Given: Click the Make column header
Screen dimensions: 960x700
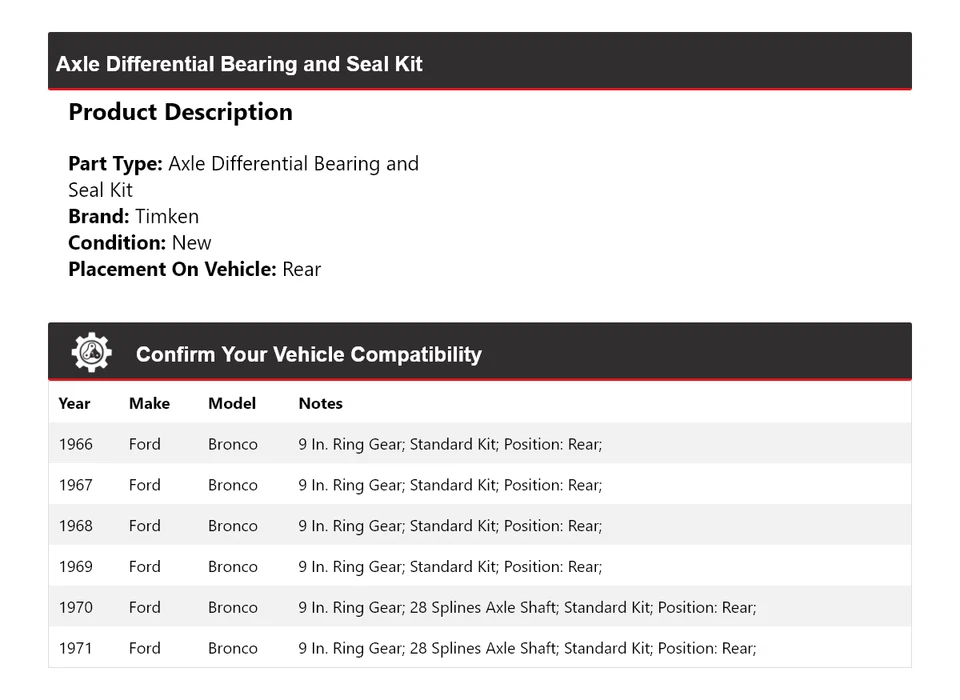Looking at the screenshot, I should click(149, 404).
